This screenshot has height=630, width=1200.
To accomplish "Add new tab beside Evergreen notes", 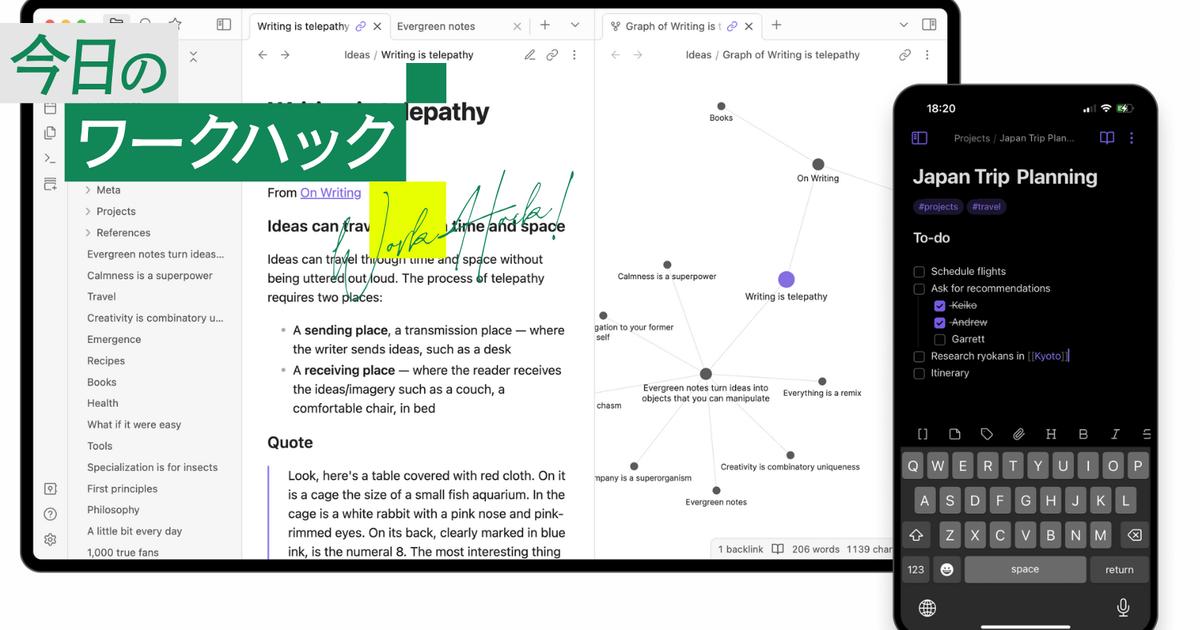I will tap(545, 25).
